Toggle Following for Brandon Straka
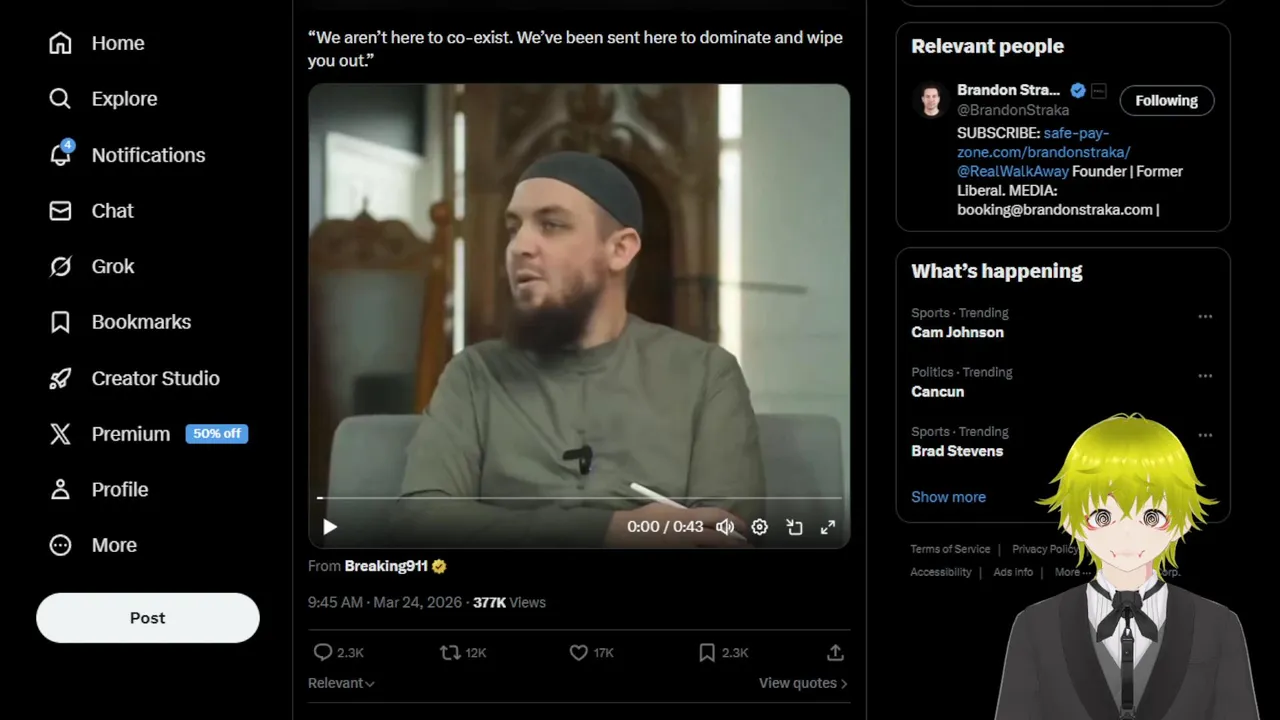 pos(1166,101)
